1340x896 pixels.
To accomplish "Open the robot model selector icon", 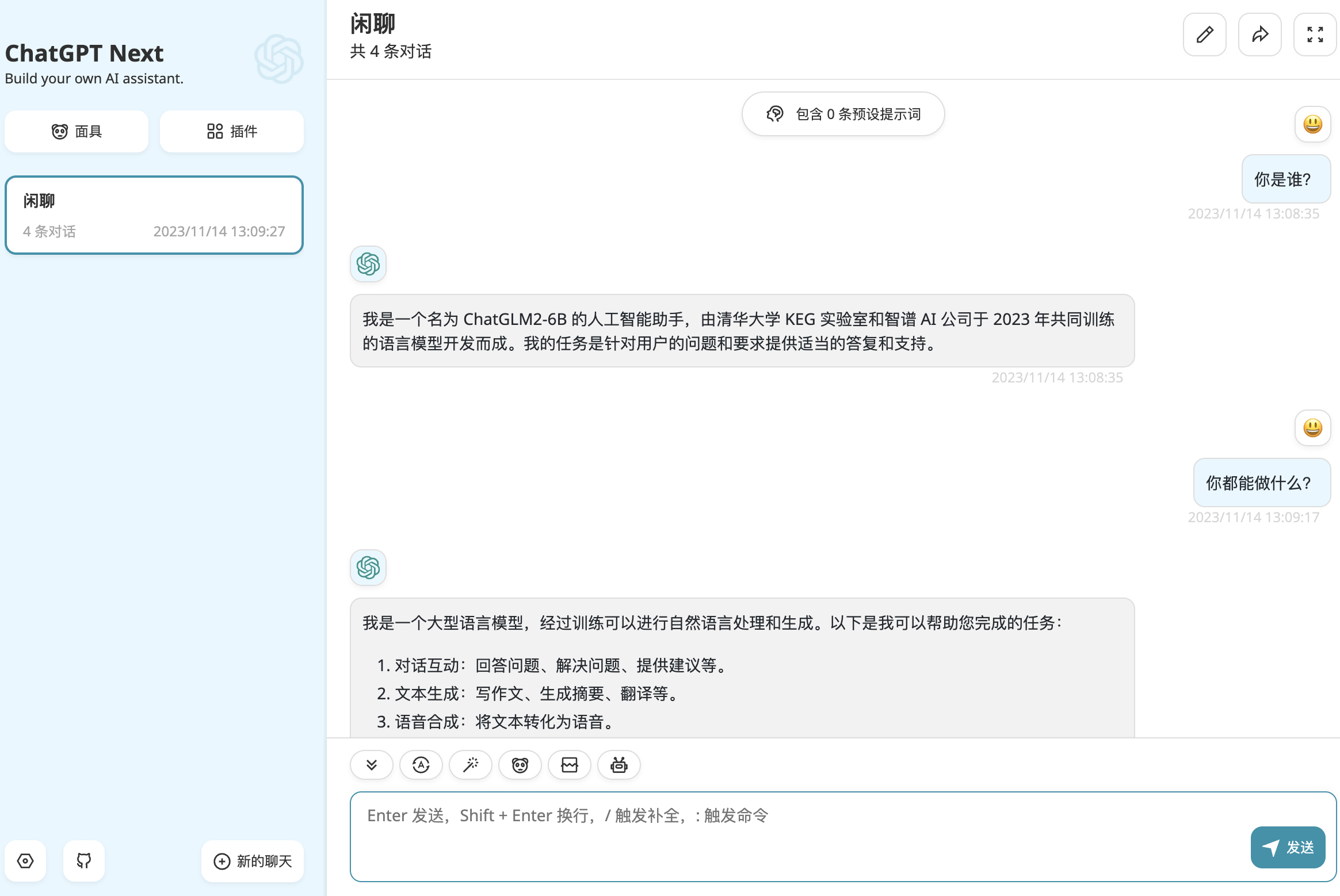I will pos(619,765).
